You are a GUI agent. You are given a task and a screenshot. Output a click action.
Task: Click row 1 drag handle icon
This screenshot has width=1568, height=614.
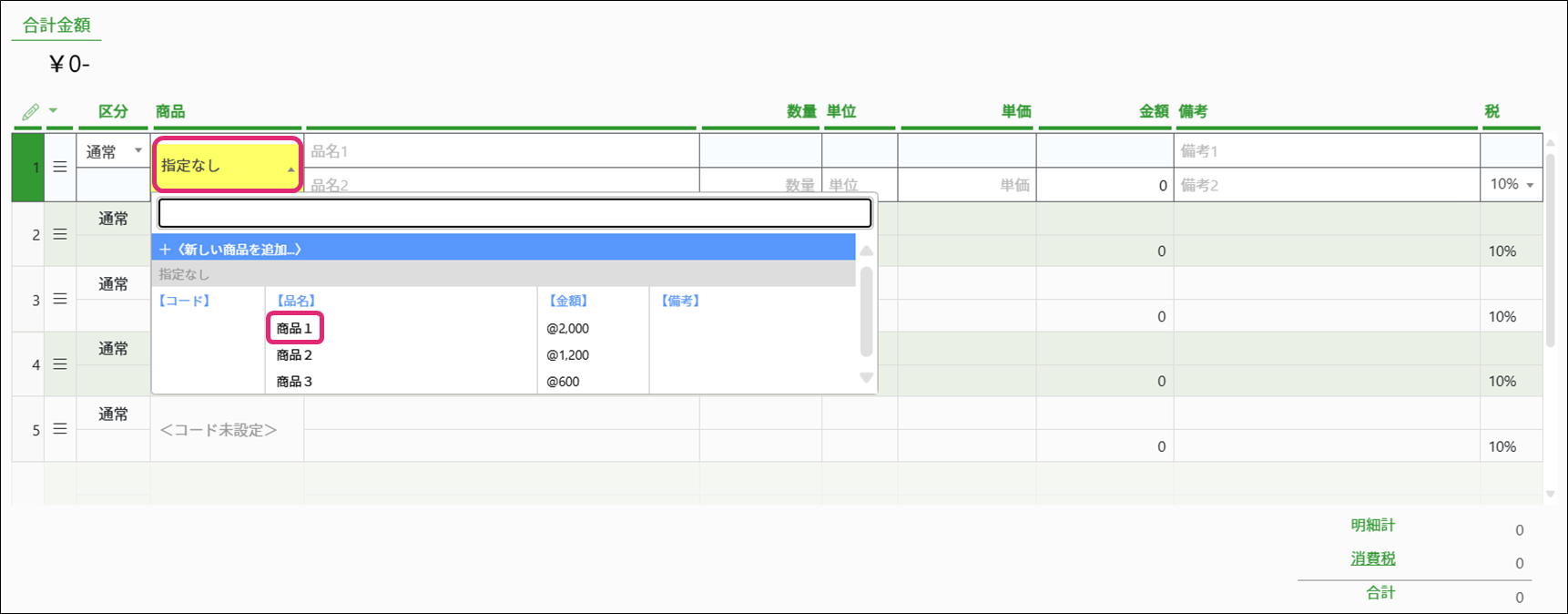coord(60,168)
